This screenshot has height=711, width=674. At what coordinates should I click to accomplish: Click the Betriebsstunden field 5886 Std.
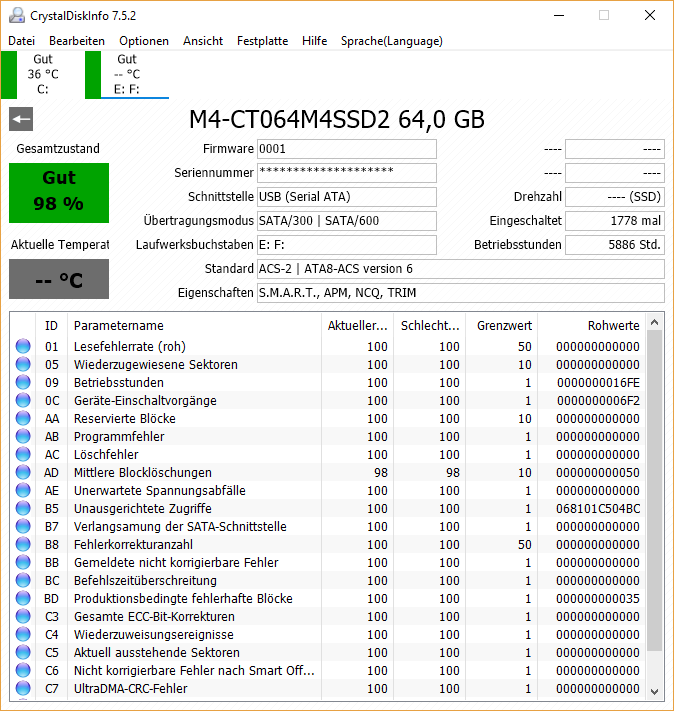pyautogui.click(x=615, y=245)
